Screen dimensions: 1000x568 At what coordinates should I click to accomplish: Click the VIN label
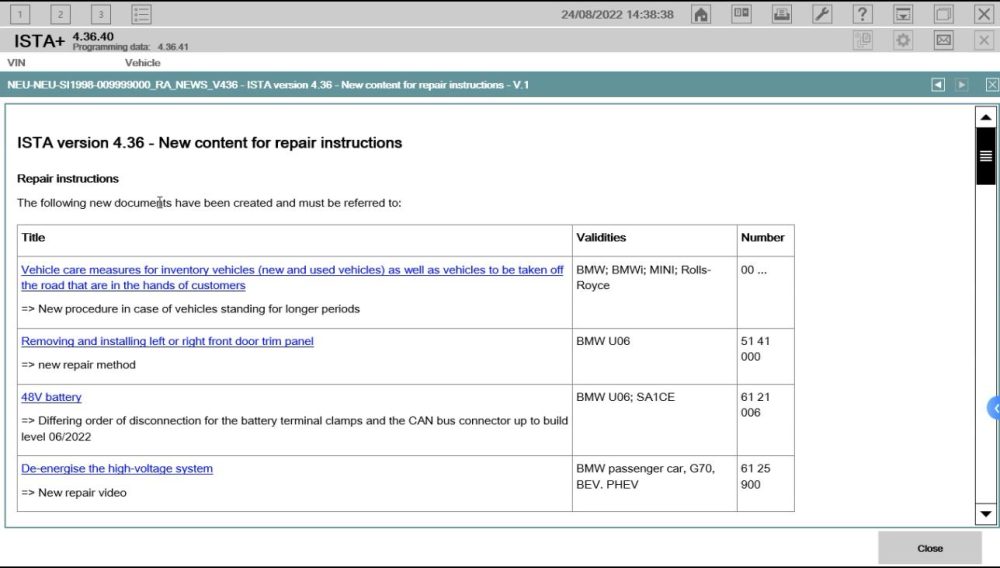16,62
